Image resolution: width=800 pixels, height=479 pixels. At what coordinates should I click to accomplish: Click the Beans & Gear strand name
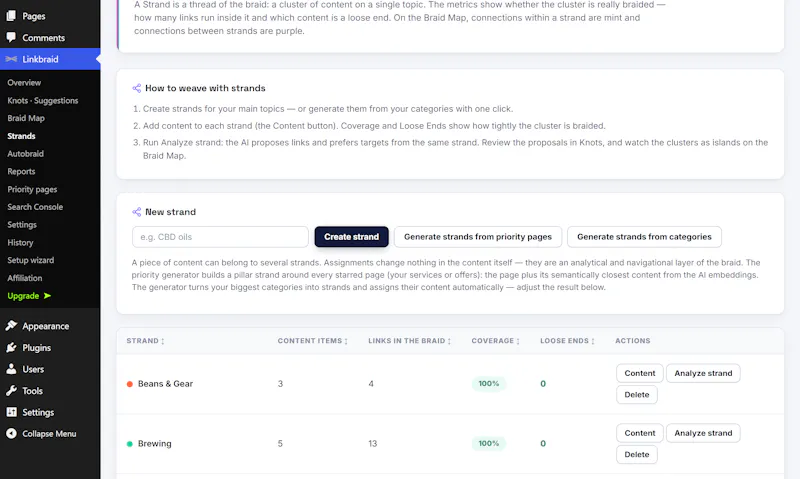[x=165, y=384]
